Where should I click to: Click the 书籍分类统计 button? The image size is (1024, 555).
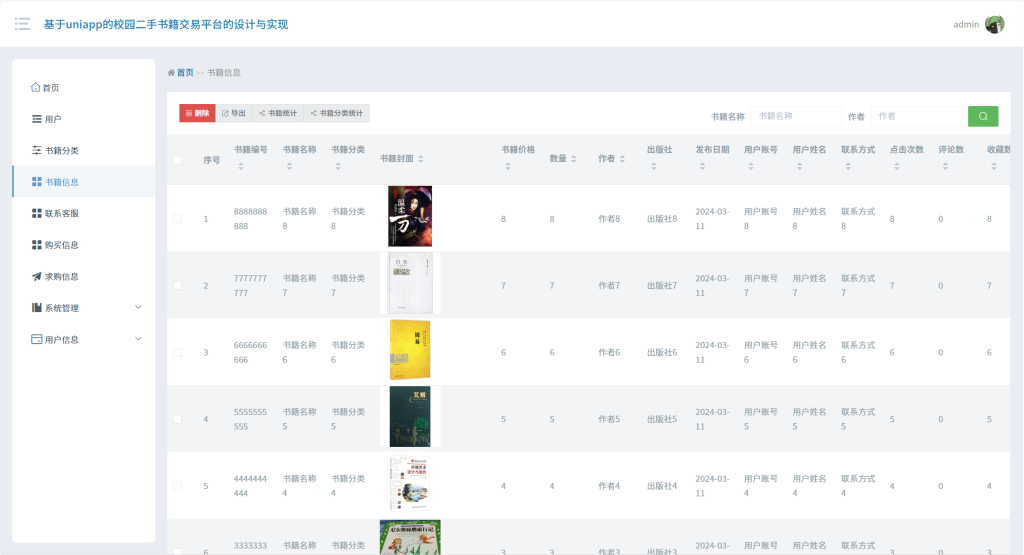[336, 113]
